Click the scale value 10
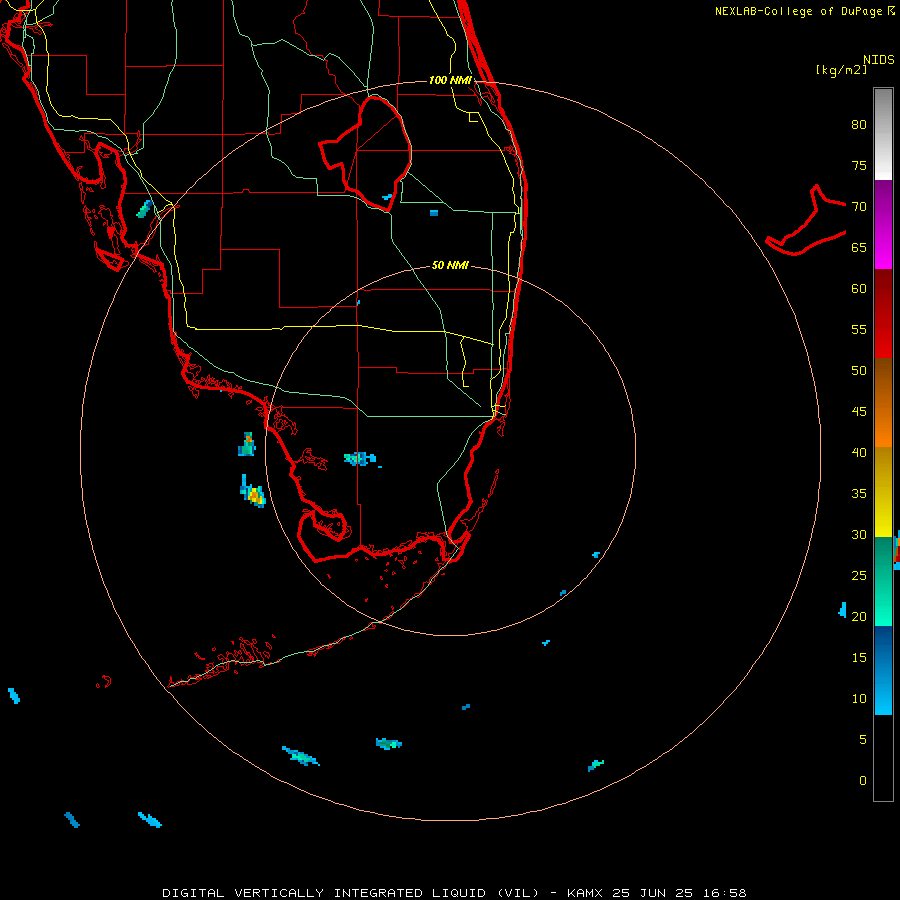This screenshot has height=900, width=900. [859, 699]
